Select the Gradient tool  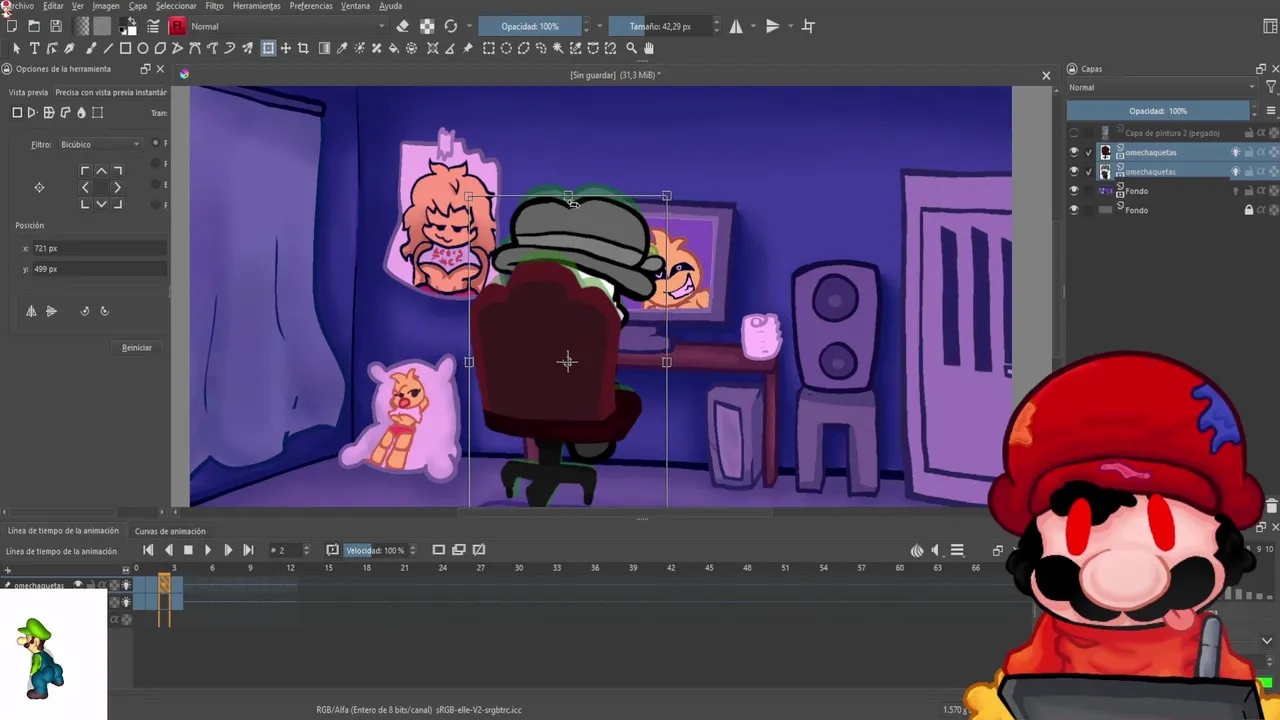tap(324, 48)
